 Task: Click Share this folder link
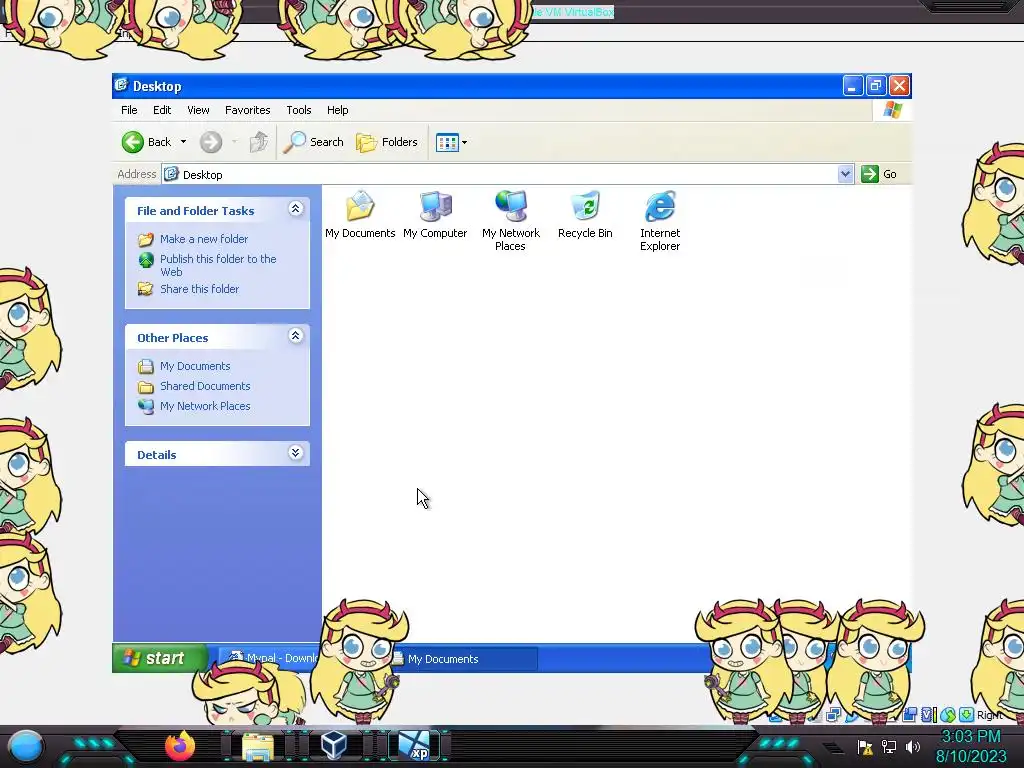pos(199,289)
